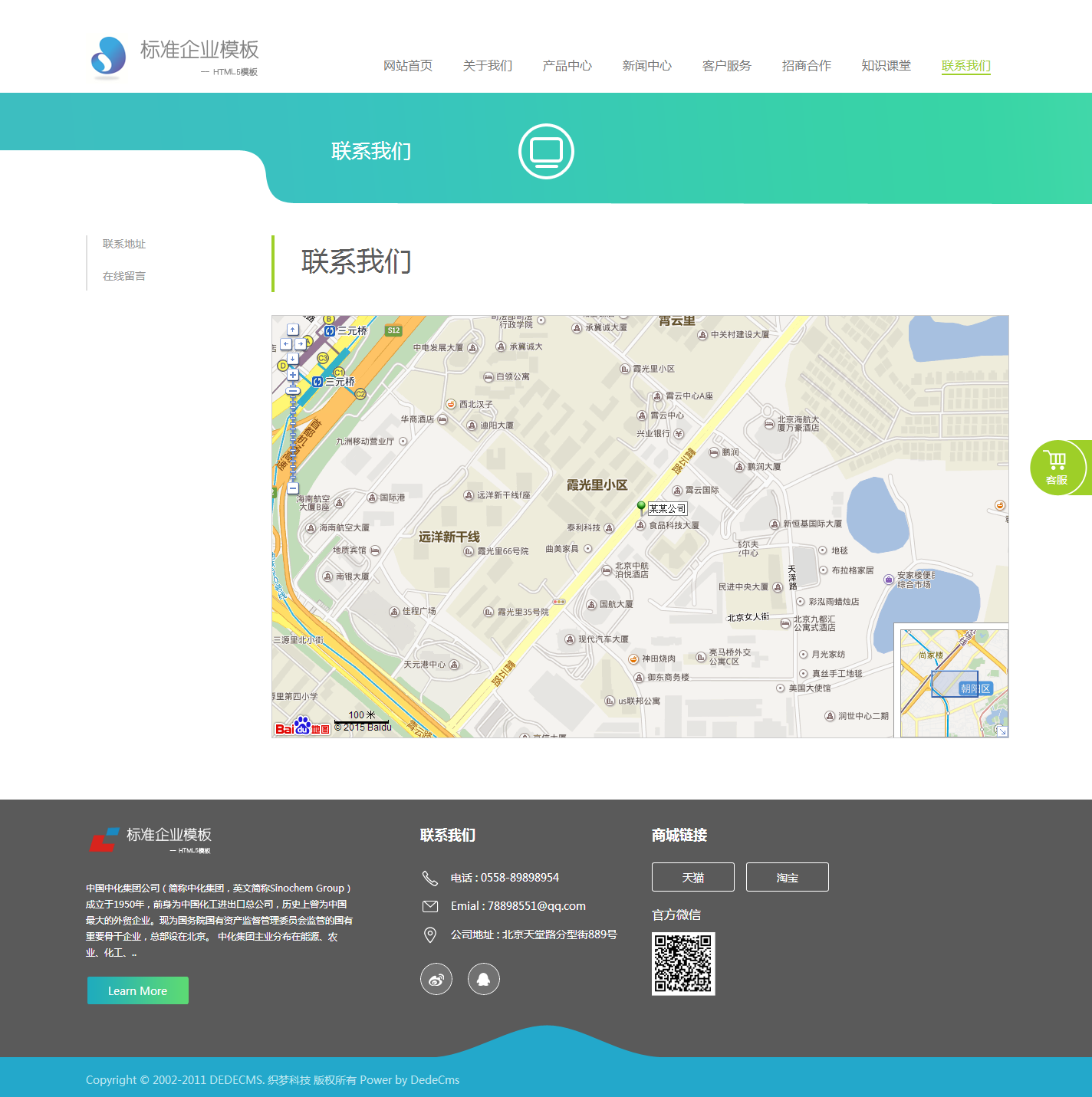This screenshot has height=1097, width=1092.
Task: Open the 产品中心 menu item
Action: [x=567, y=66]
